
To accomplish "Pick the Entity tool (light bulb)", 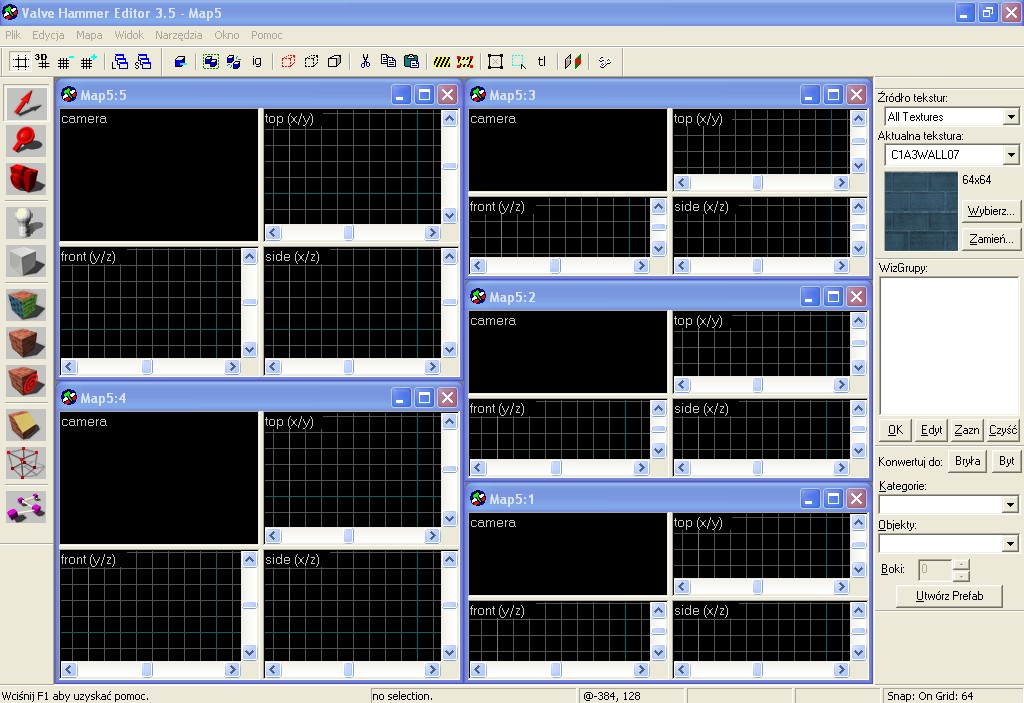I will coord(26,223).
